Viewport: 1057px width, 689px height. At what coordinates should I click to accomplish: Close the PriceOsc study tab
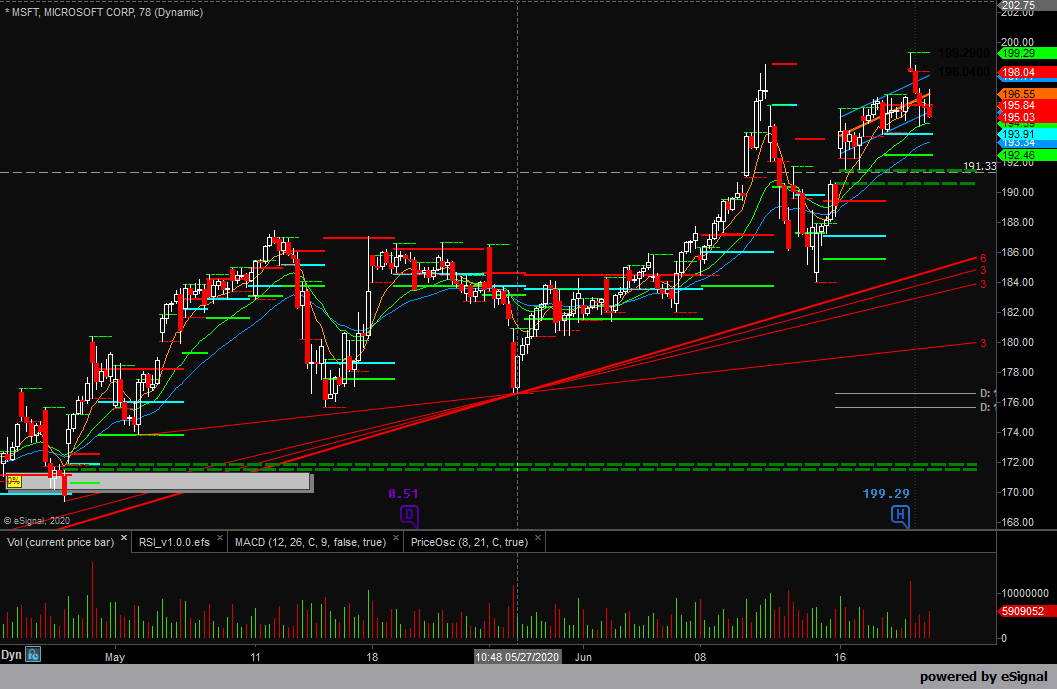[x=538, y=538]
